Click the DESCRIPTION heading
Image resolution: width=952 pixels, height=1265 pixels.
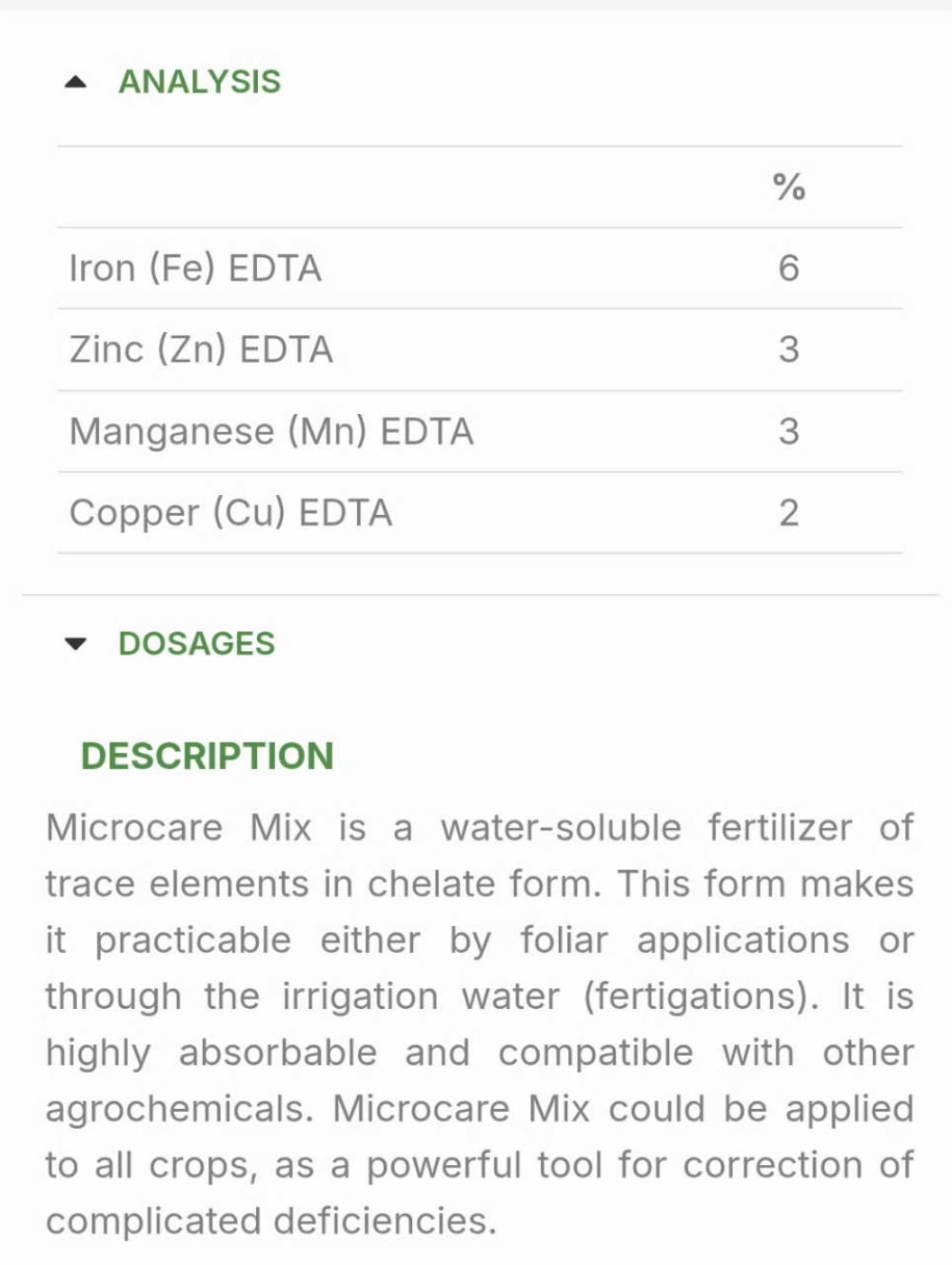coord(208,756)
